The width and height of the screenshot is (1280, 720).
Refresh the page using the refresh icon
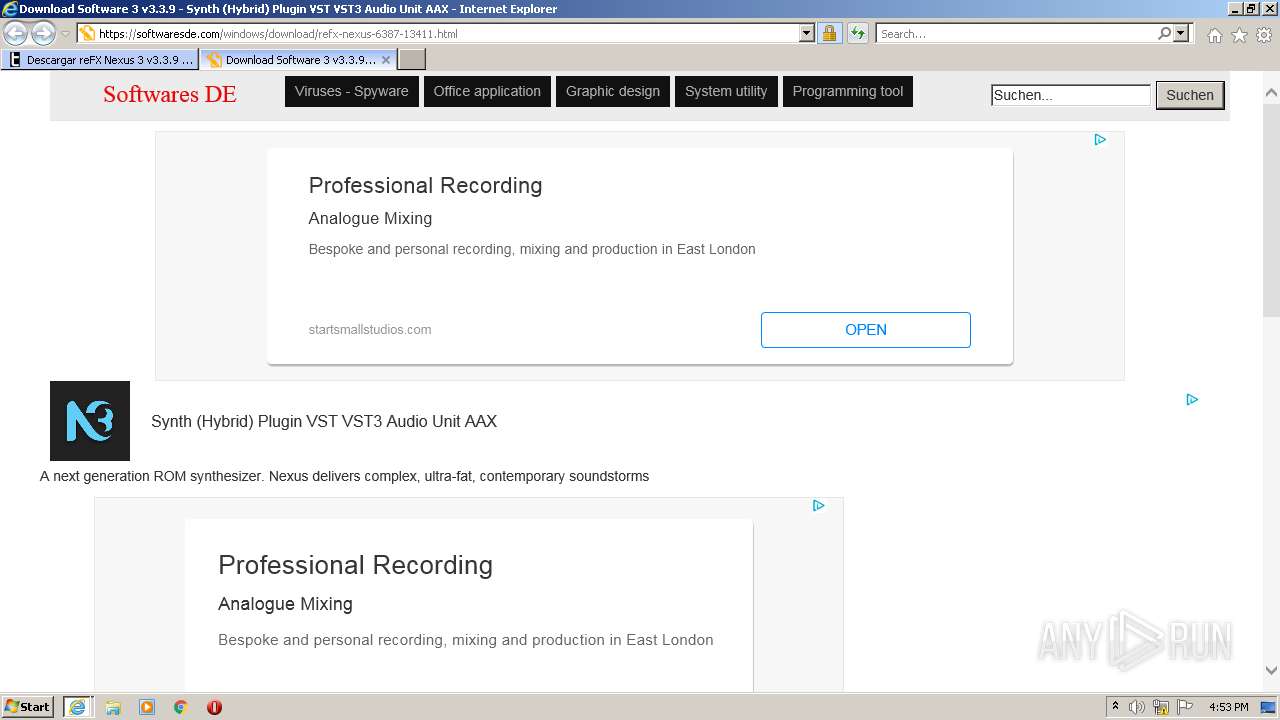(x=858, y=34)
